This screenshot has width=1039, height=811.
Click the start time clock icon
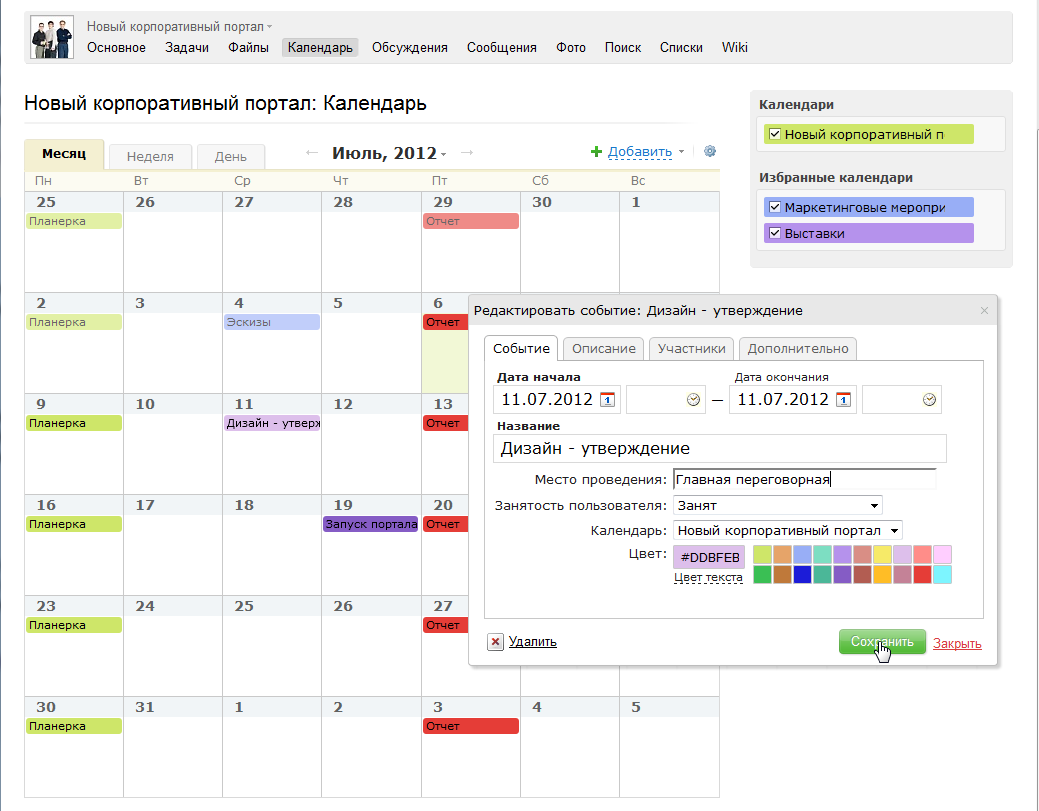point(694,400)
